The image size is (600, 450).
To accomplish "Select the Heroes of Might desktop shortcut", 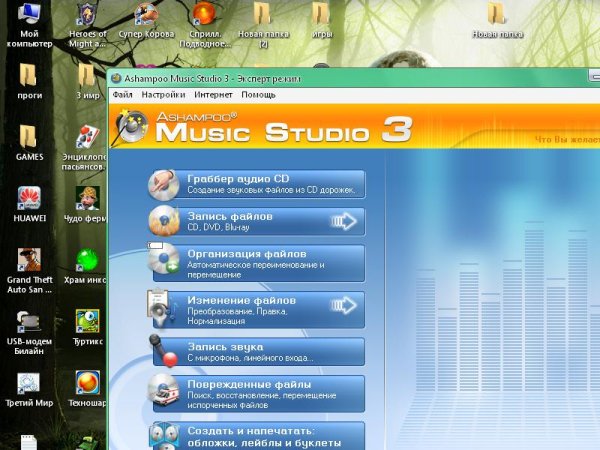I will [x=88, y=25].
